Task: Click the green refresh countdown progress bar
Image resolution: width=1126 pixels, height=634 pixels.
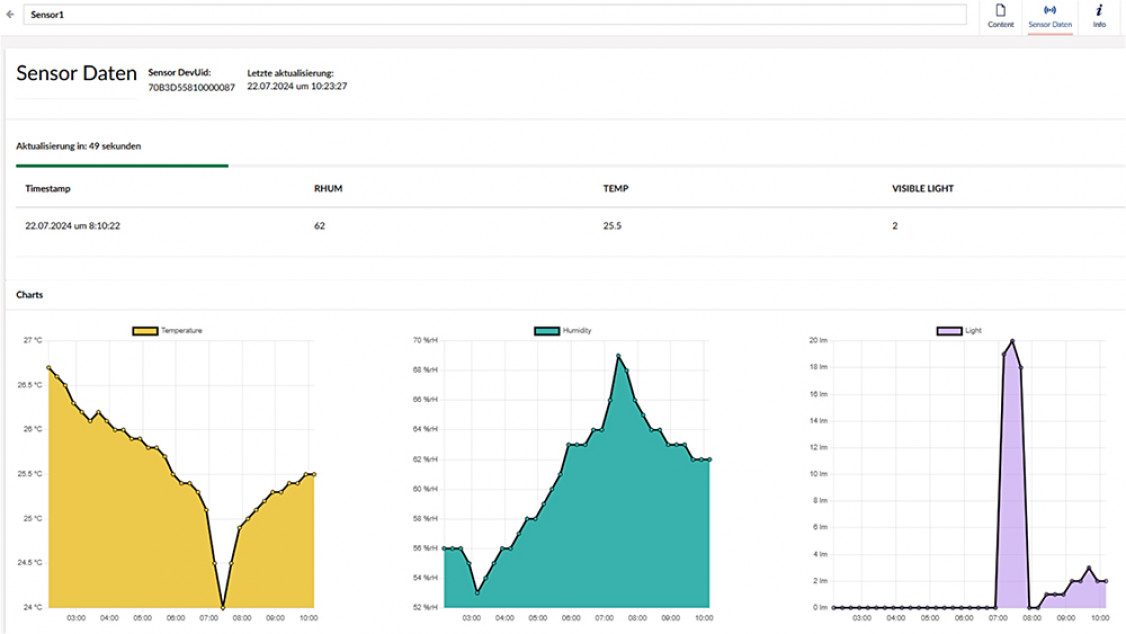Action: 122,165
